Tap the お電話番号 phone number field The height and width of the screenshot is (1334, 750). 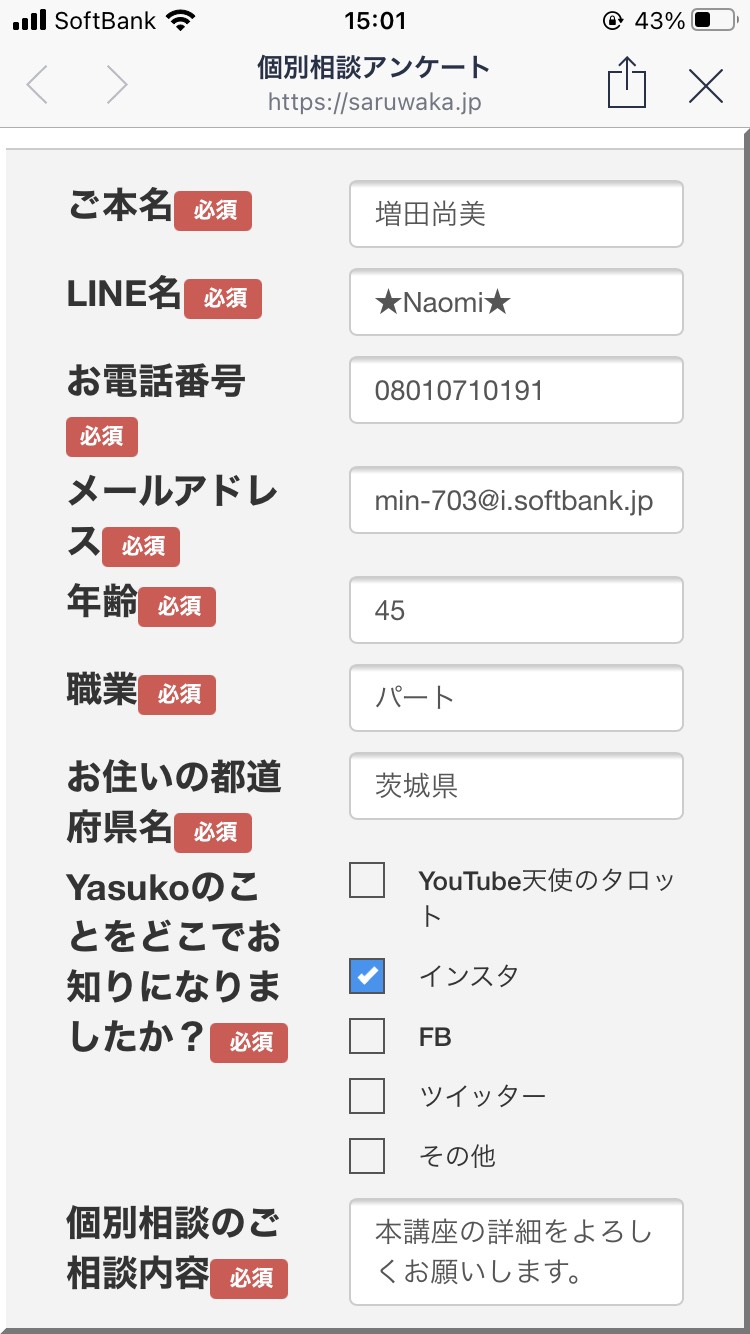tap(516, 390)
